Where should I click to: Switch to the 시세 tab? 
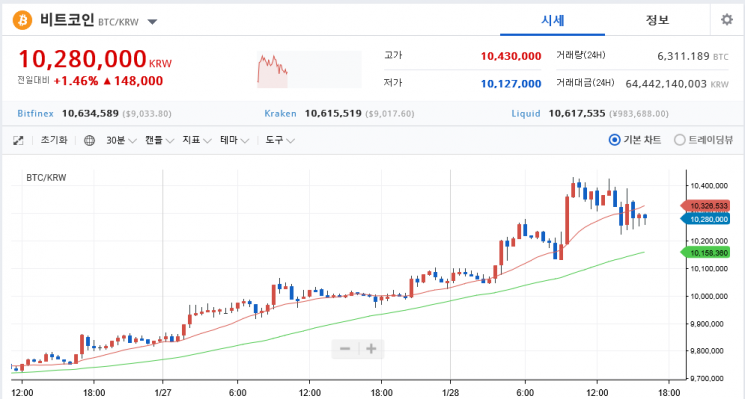coord(552,20)
